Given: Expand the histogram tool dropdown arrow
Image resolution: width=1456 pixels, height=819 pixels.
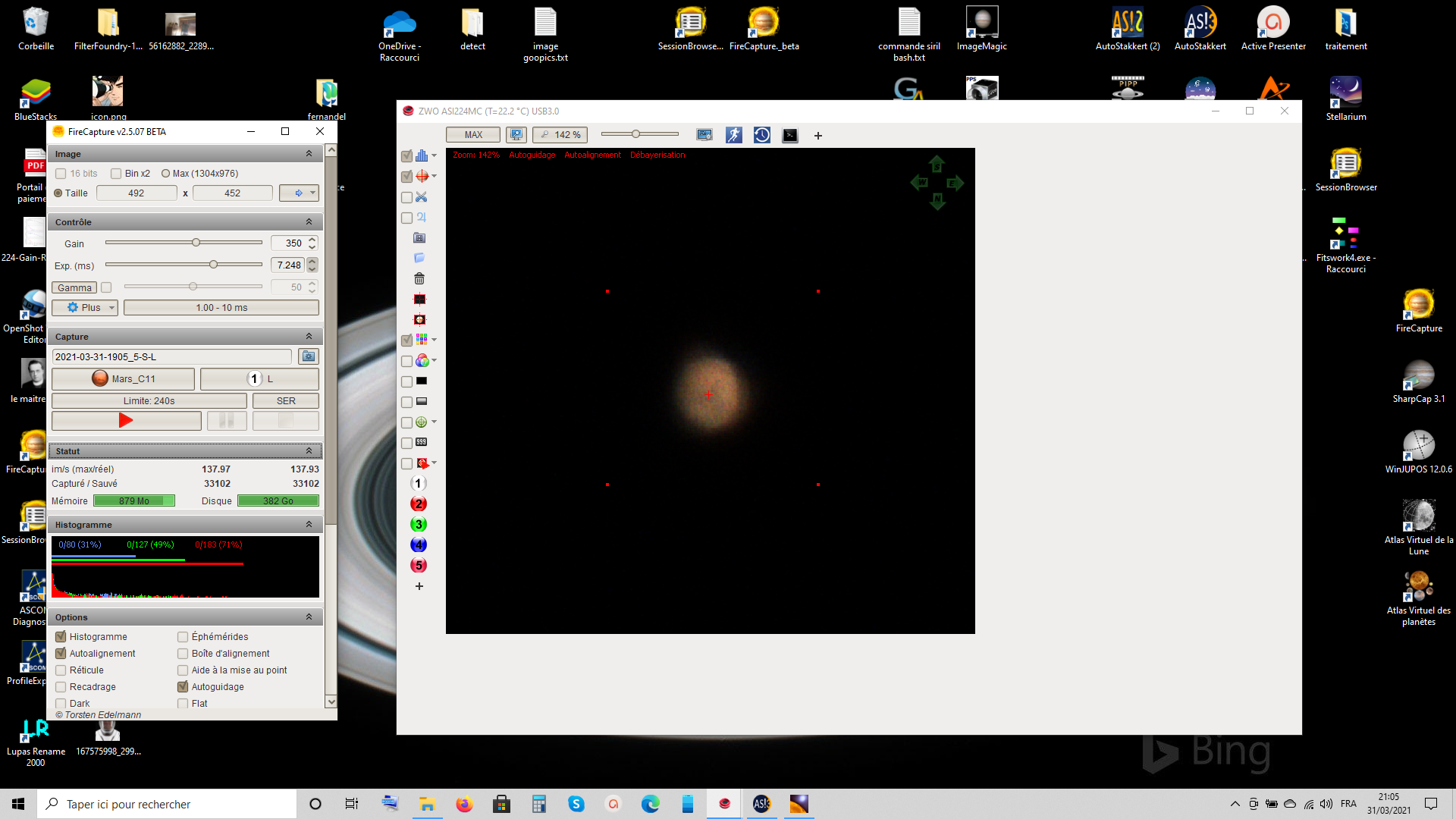Looking at the screenshot, I should pos(435,155).
